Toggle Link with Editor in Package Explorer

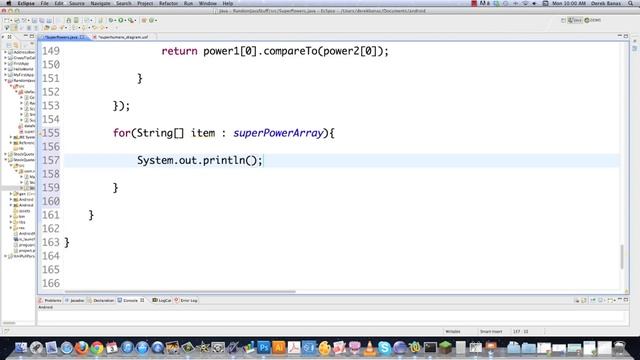click(x=16, y=44)
